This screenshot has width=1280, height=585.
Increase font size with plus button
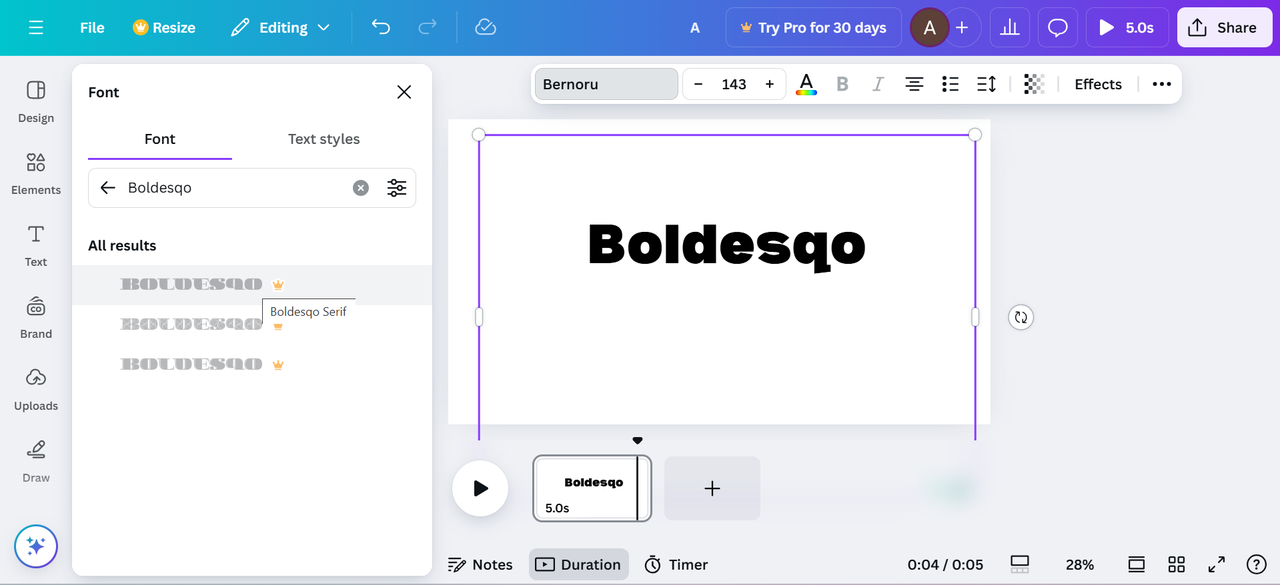(769, 84)
